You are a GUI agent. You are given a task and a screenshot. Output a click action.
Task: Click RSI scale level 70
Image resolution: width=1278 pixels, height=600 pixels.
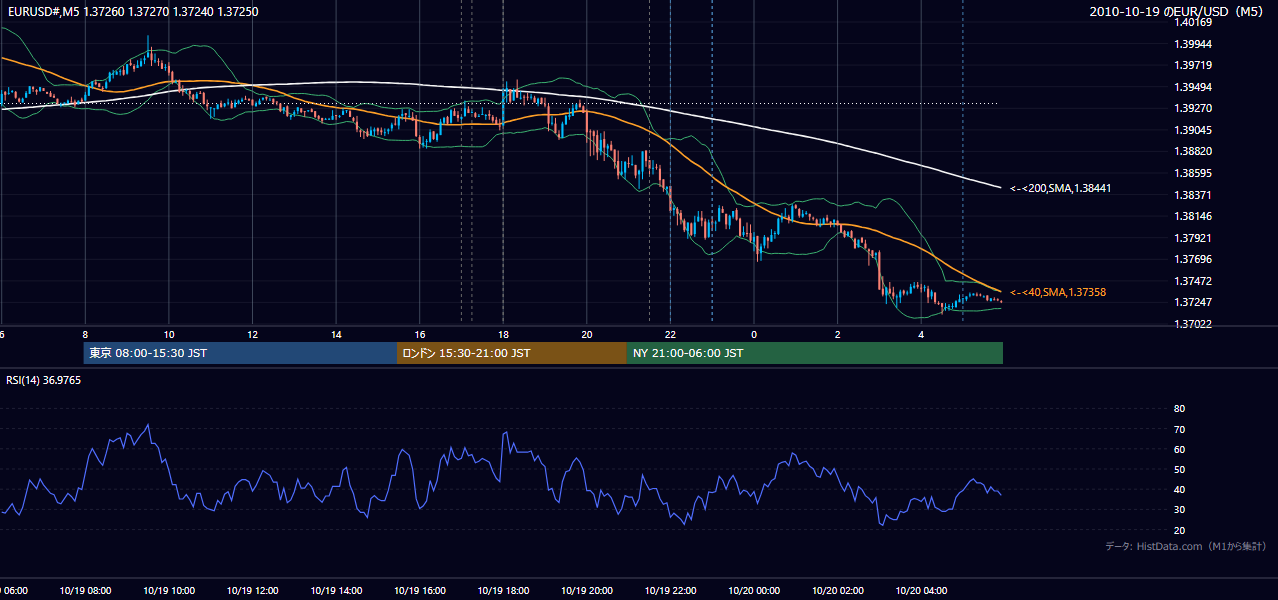pos(1179,429)
